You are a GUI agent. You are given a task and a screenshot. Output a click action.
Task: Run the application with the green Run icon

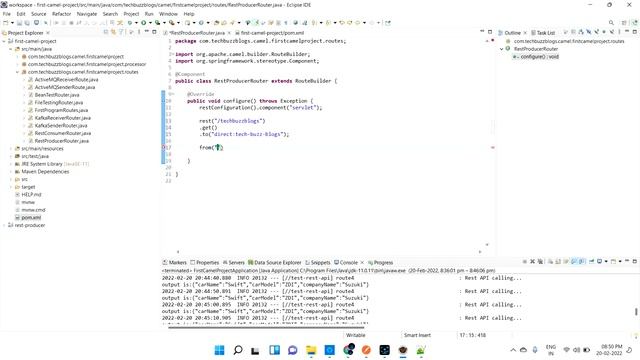[x=143, y=23]
